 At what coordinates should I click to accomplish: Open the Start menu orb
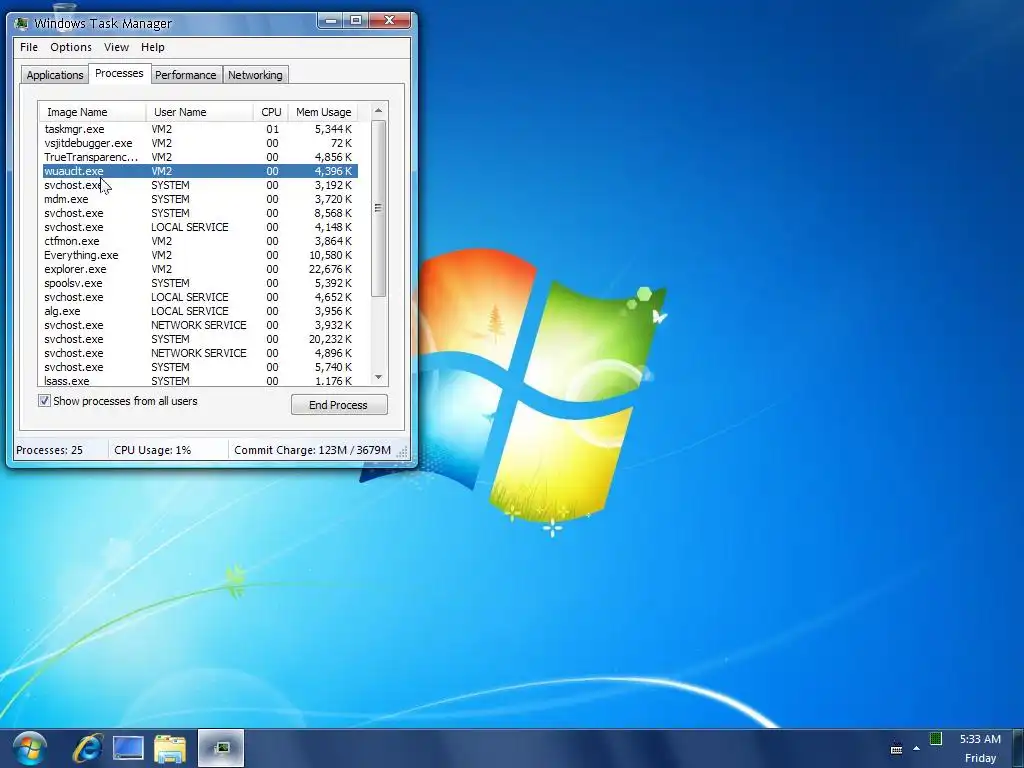29,748
